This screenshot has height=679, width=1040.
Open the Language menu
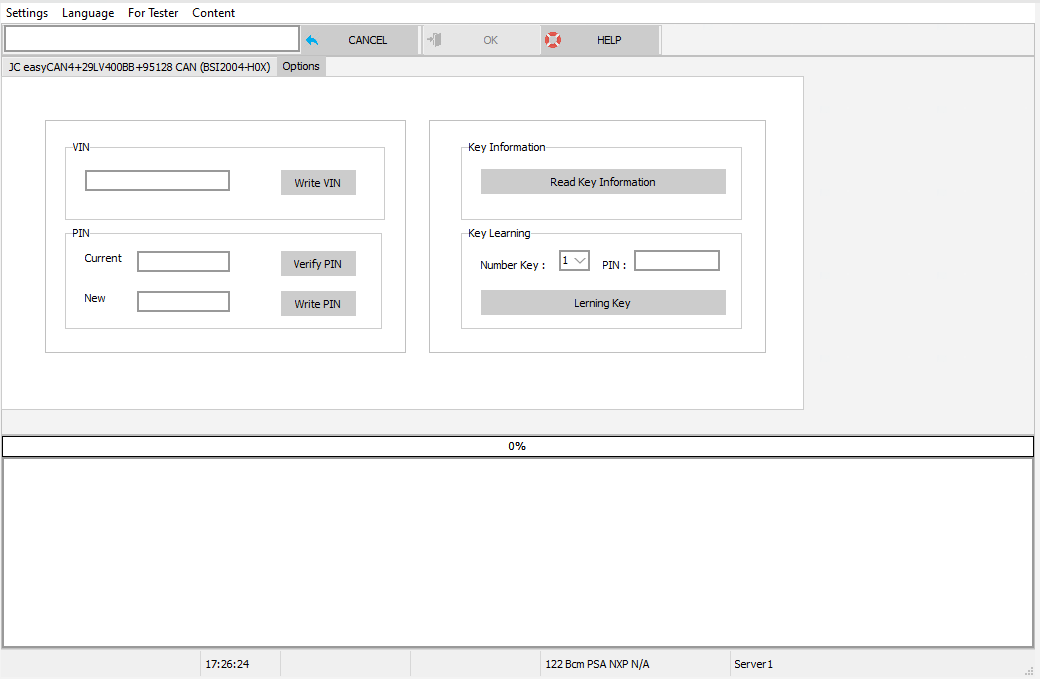pyautogui.click(x=88, y=13)
